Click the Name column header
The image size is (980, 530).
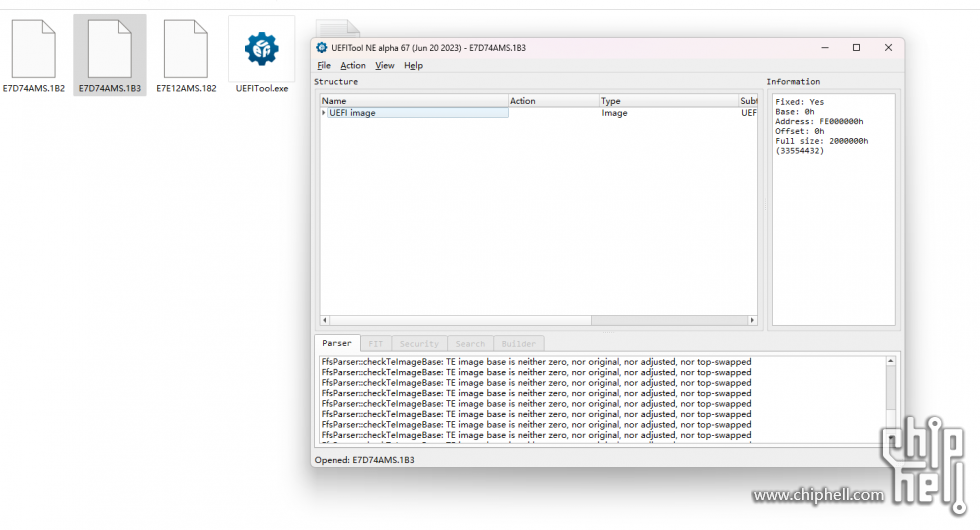(414, 101)
